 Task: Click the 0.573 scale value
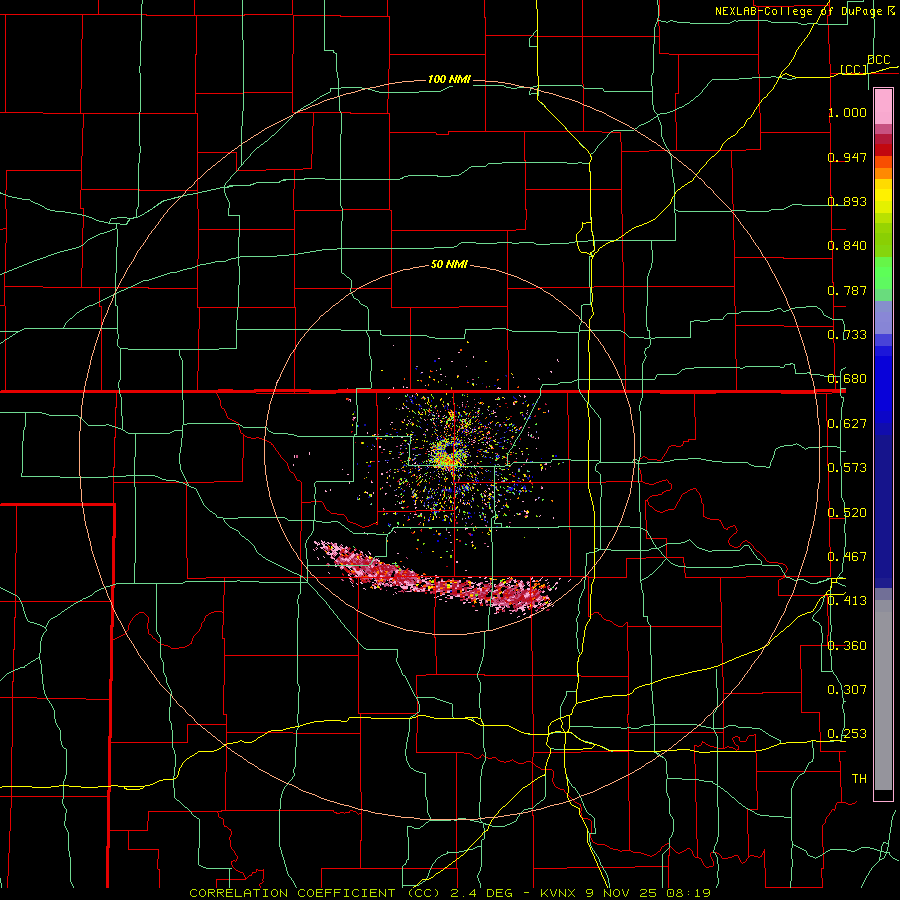pos(847,467)
